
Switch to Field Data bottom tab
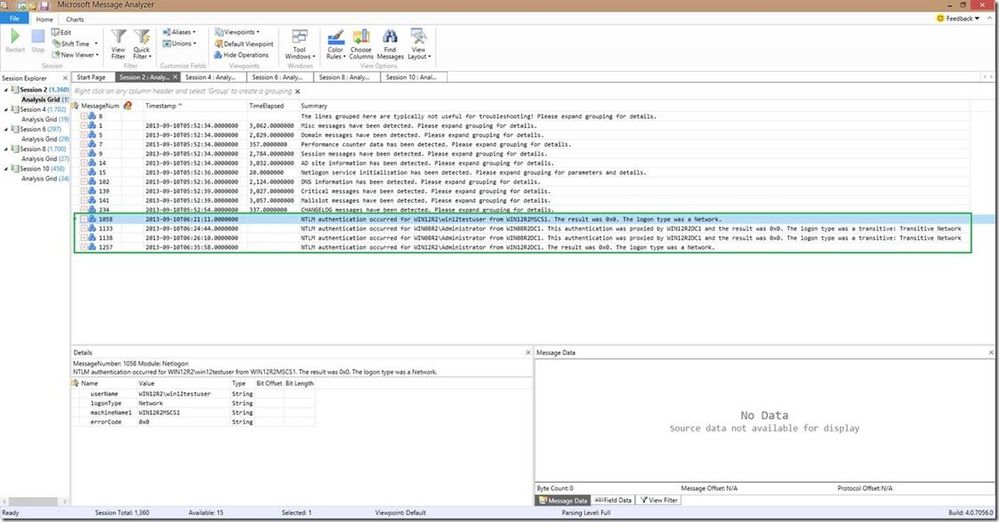(613, 500)
